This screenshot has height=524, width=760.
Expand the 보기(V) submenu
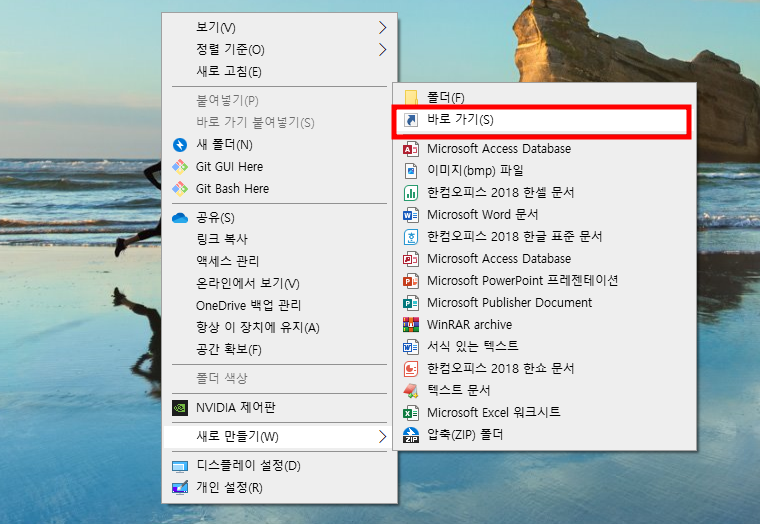280,27
